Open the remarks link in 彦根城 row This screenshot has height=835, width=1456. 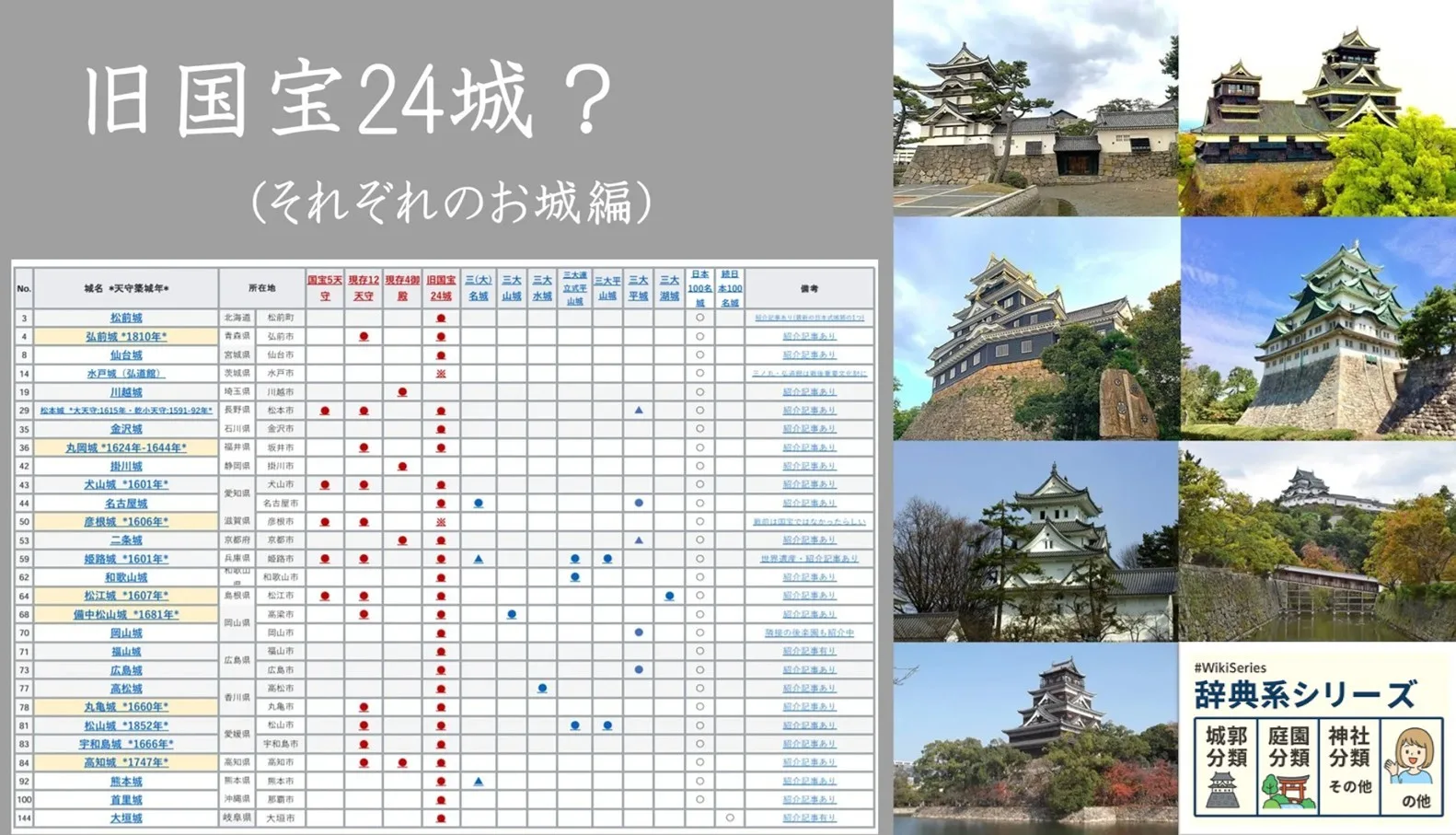(x=809, y=521)
